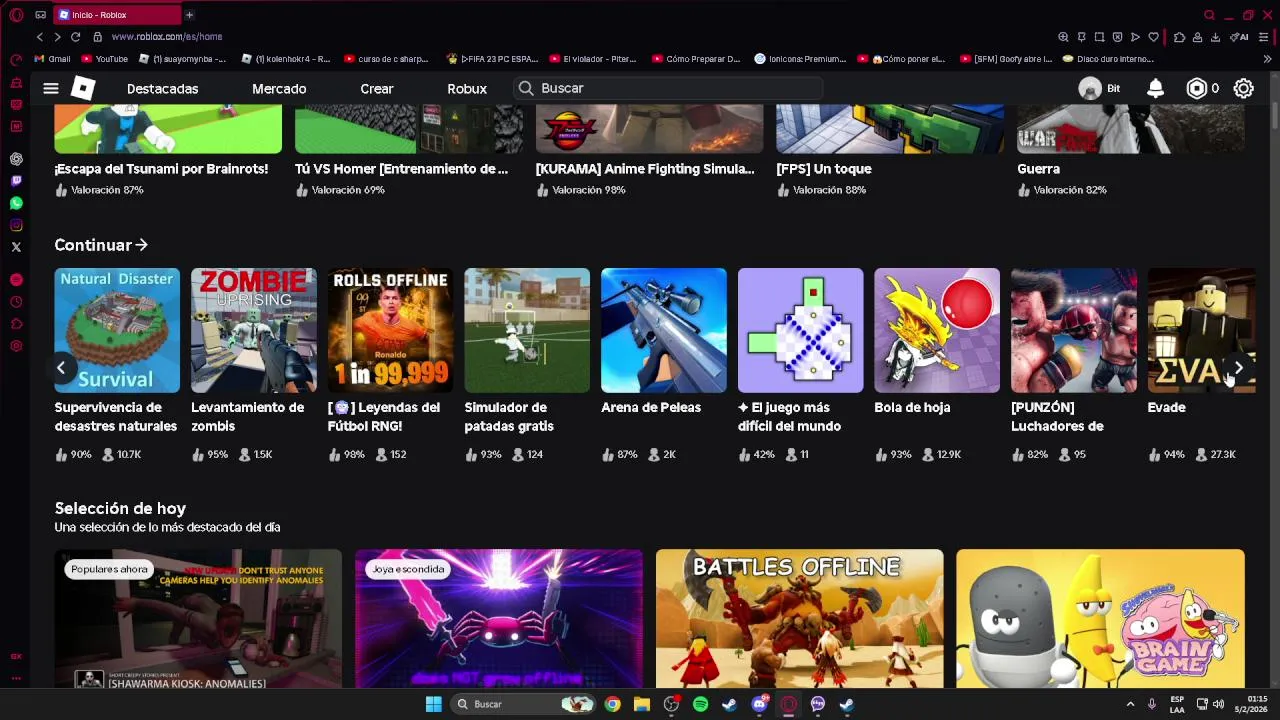Open Roblox notifications bell
Image resolution: width=1280 pixels, height=720 pixels.
pyautogui.click(x=1155, y=88)
